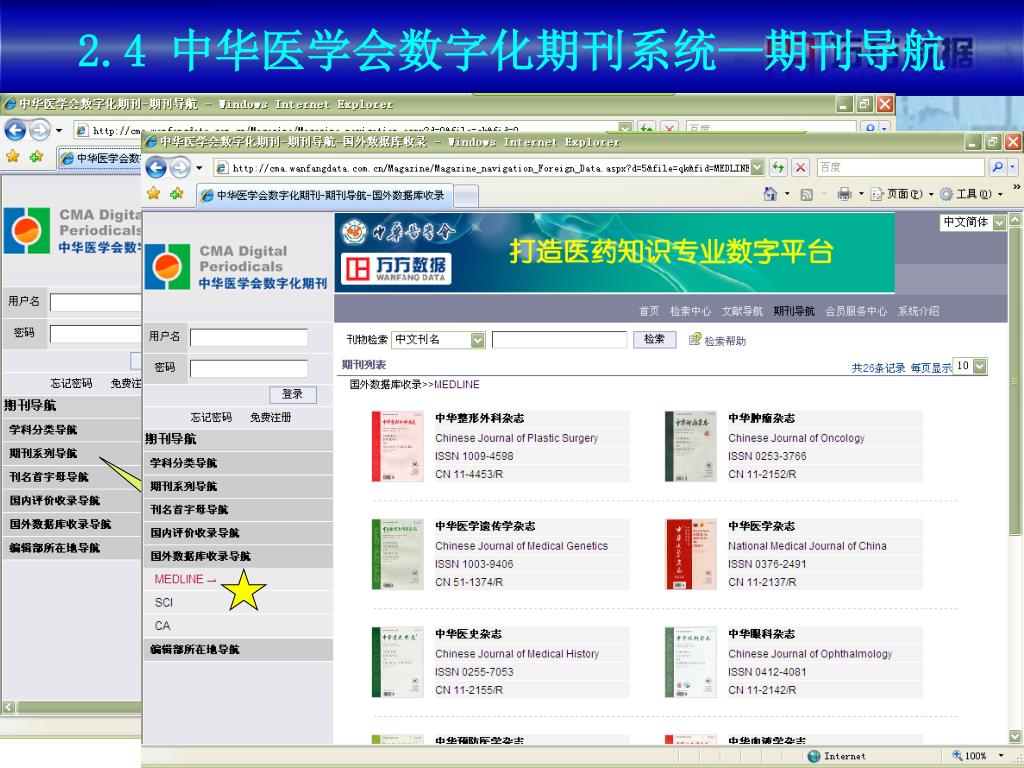Go to 期刊导航 in the site navigation
1024x768 pixels.
pos(794,312)
